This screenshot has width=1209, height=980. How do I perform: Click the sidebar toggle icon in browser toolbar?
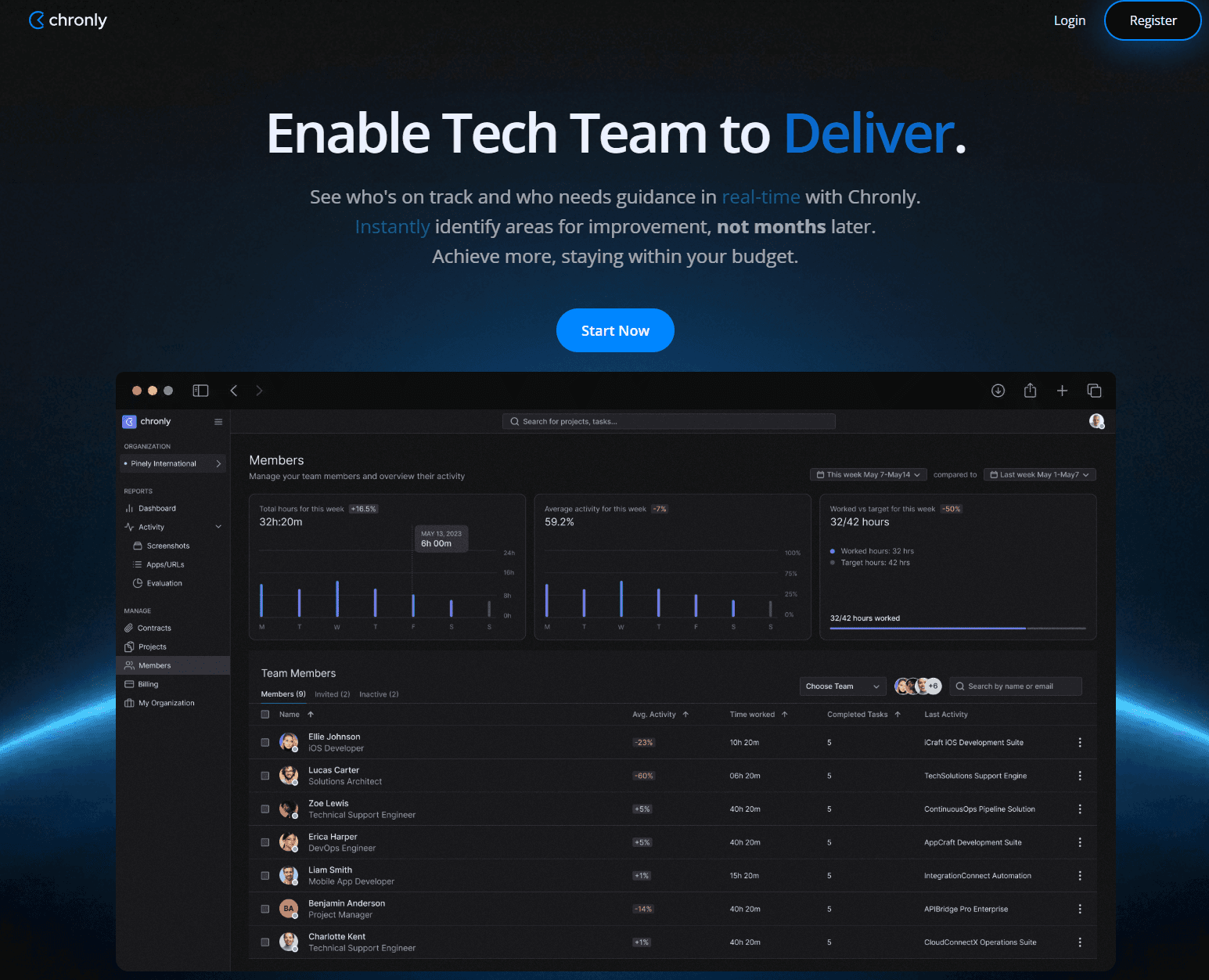(200, 391)
